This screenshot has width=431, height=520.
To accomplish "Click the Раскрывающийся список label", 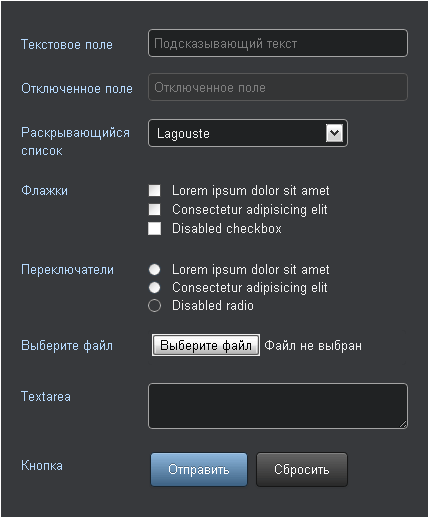I will coord(75,142).
